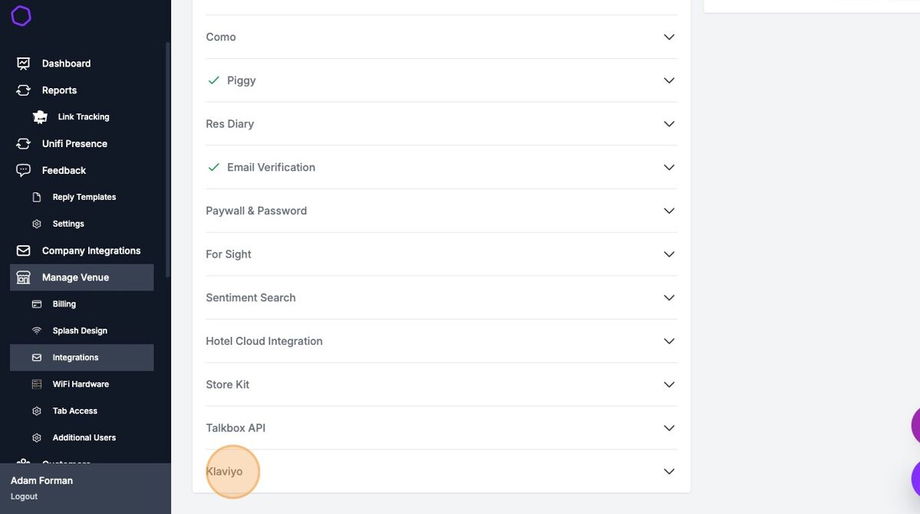Go to Additional Users page
Viewport: 920px width, 514px height.
84,438
